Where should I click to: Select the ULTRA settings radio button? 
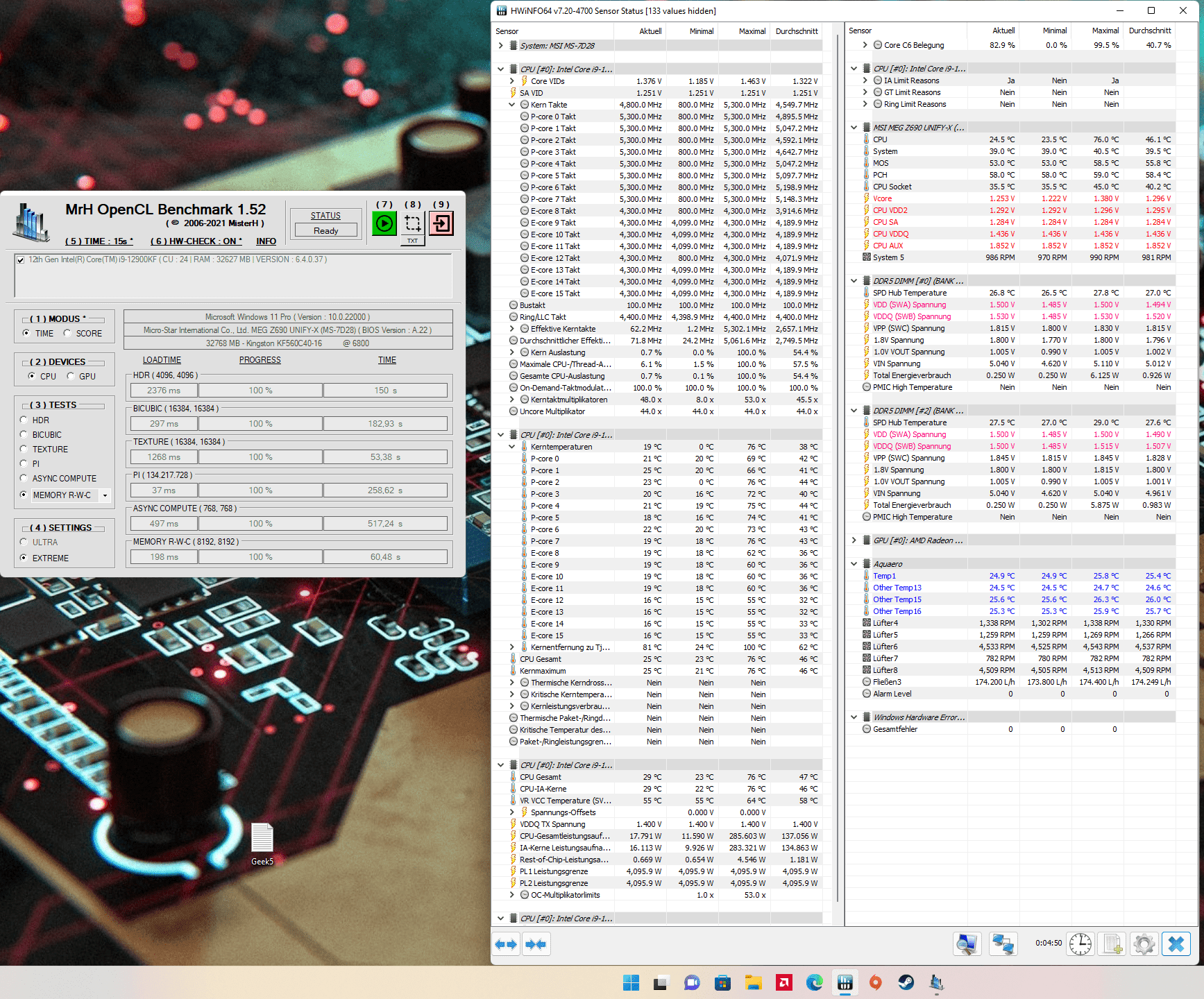[24, 542]
